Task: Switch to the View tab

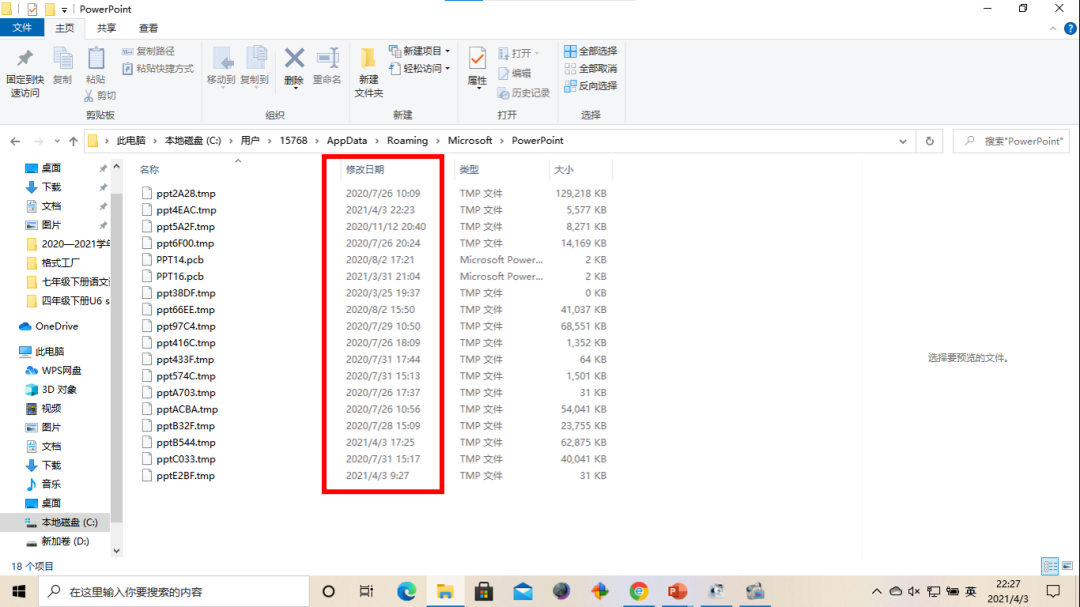Action: coord(148,28)
